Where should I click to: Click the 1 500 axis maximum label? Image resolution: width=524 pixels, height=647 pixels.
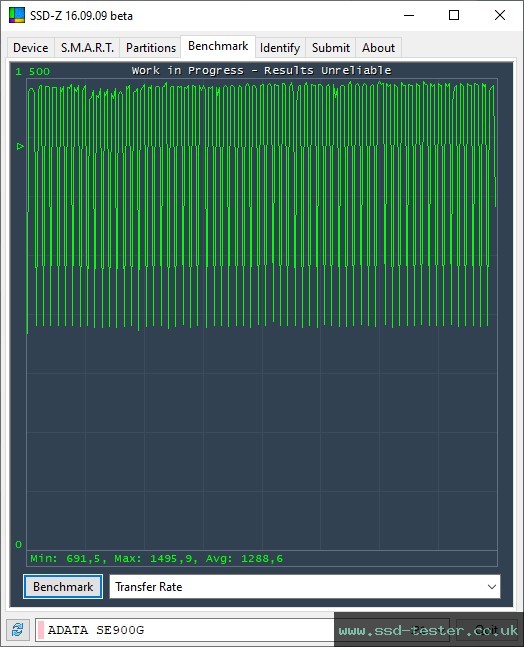(x=33, y=71)
